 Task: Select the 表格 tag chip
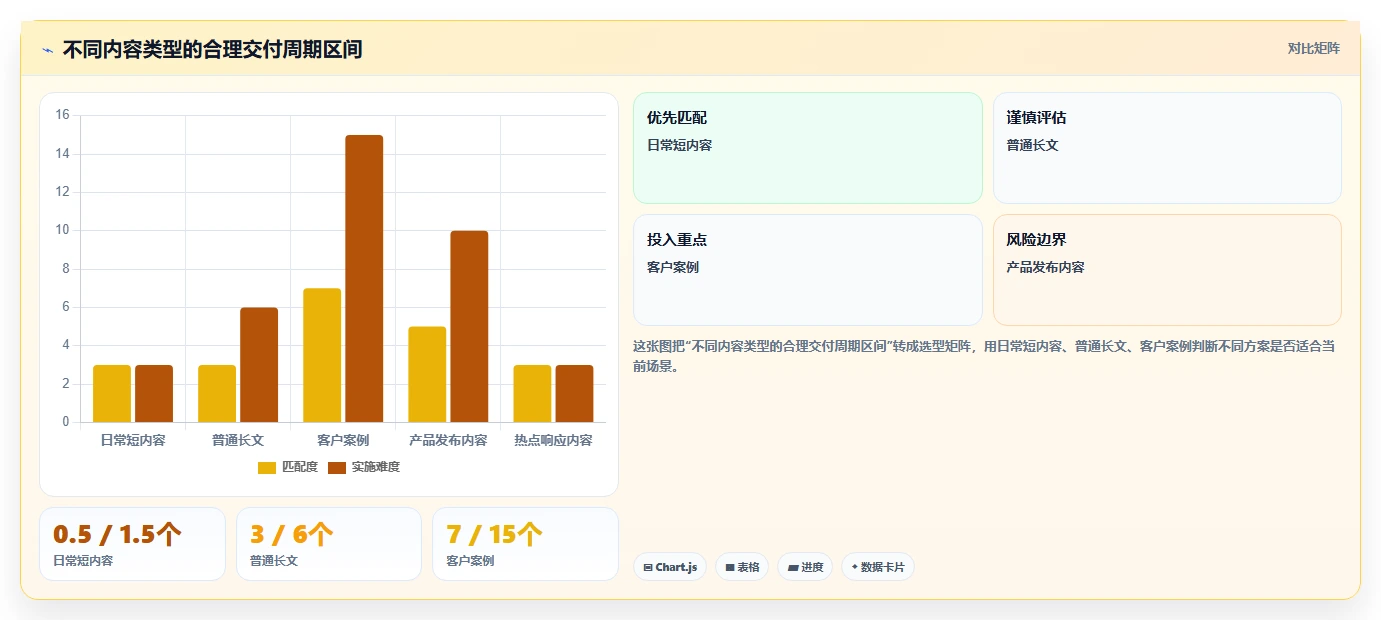(x=742, y=567)
